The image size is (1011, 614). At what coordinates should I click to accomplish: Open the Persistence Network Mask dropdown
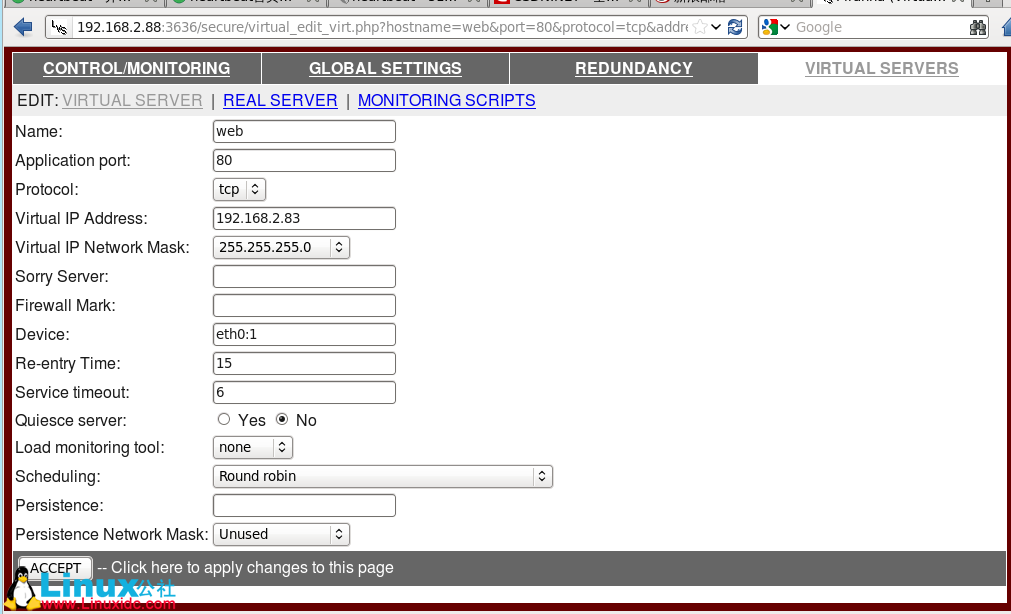click(281, 534)
